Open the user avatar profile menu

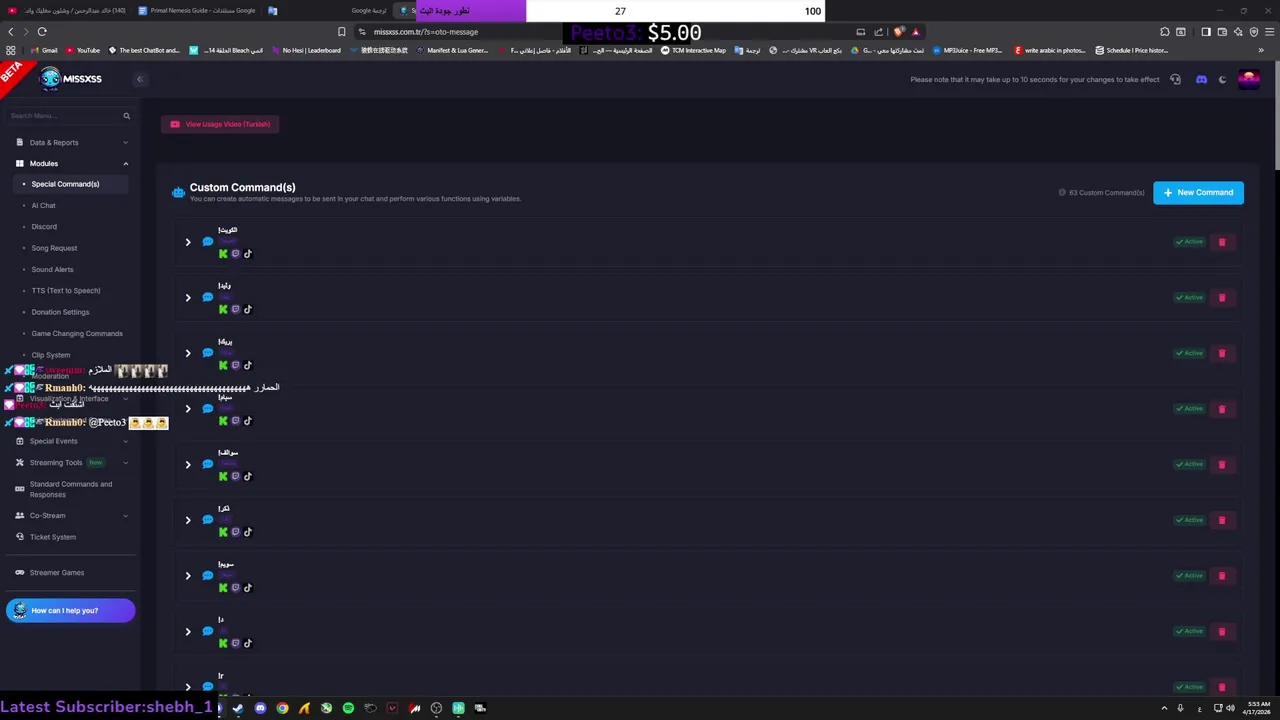(x=1248, y=80)
